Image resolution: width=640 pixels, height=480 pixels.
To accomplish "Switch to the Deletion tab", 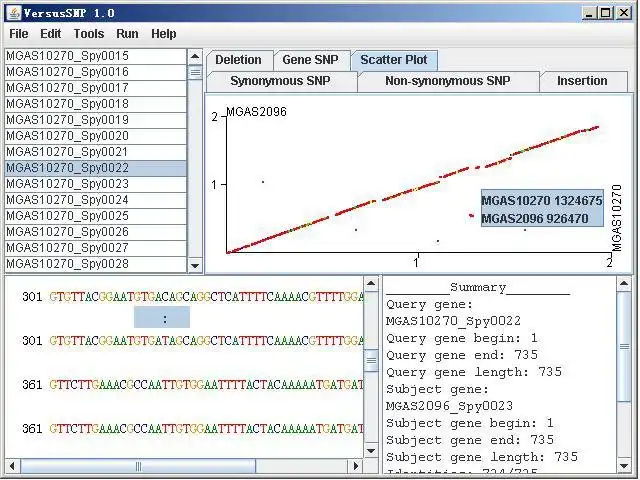I will (239, 60).
